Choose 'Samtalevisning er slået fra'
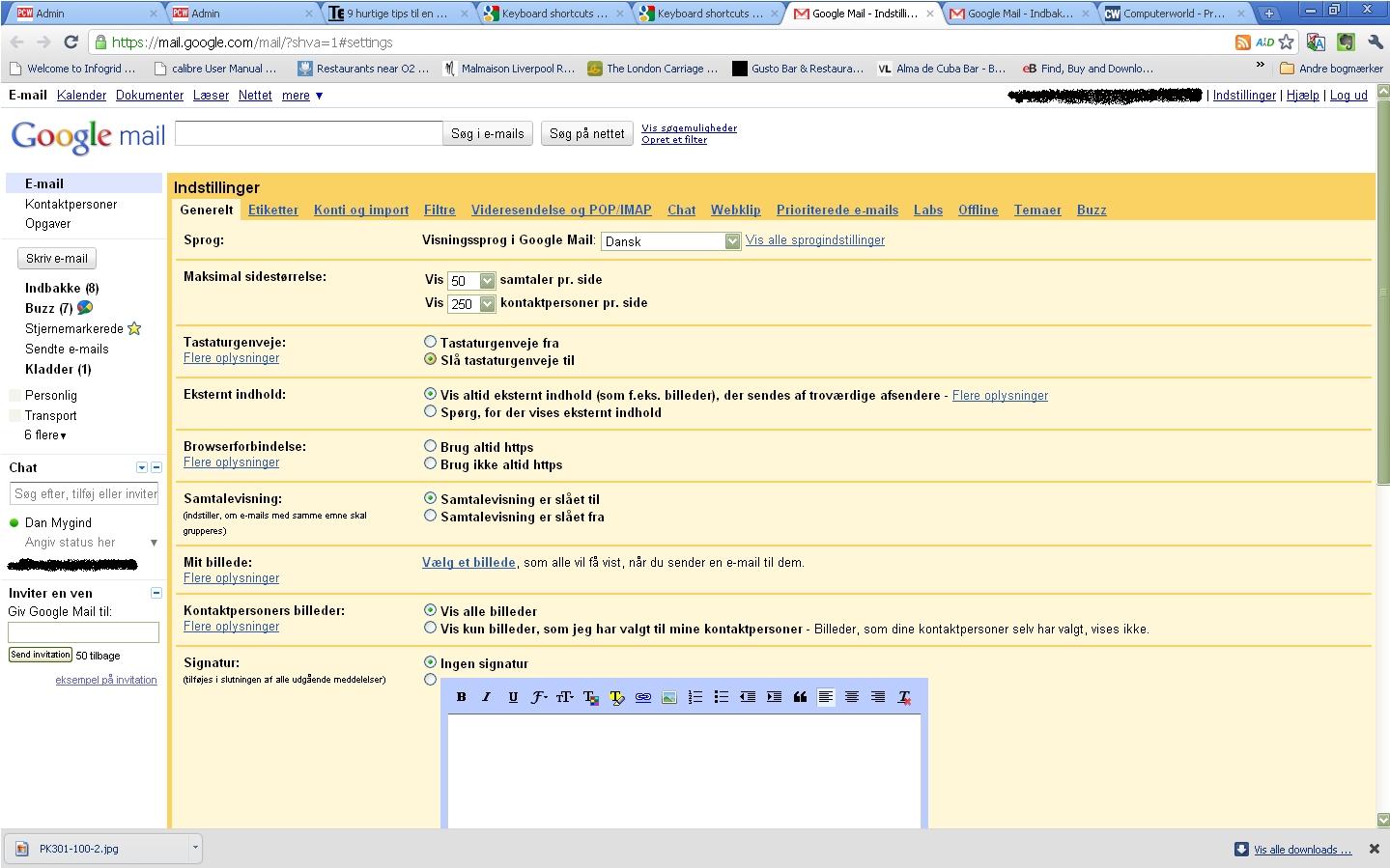1390x868 pixels. [x=431, y=516]
